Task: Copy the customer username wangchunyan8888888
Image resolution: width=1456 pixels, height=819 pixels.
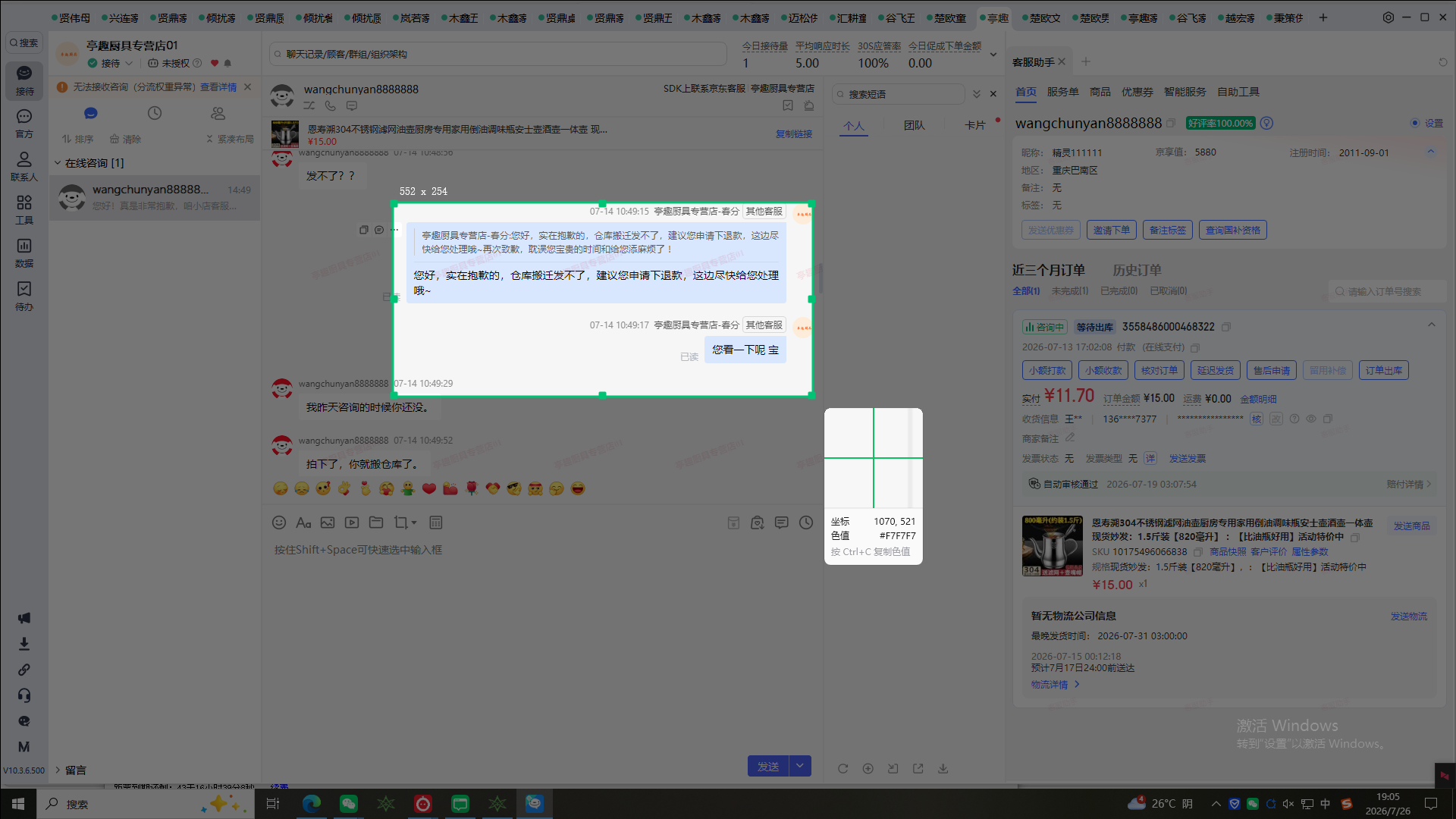Action: click(x=1171, y=123)
